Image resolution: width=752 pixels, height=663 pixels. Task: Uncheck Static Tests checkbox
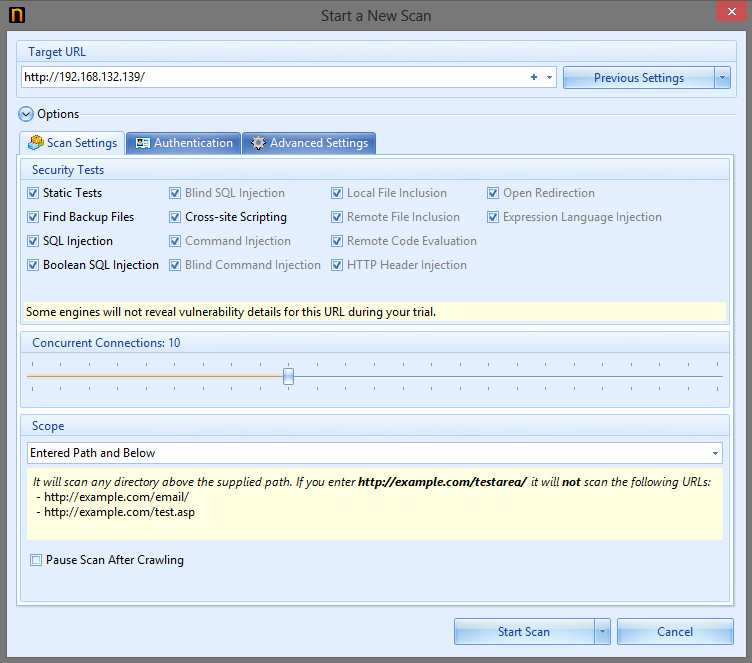click(x=33, y=193)
